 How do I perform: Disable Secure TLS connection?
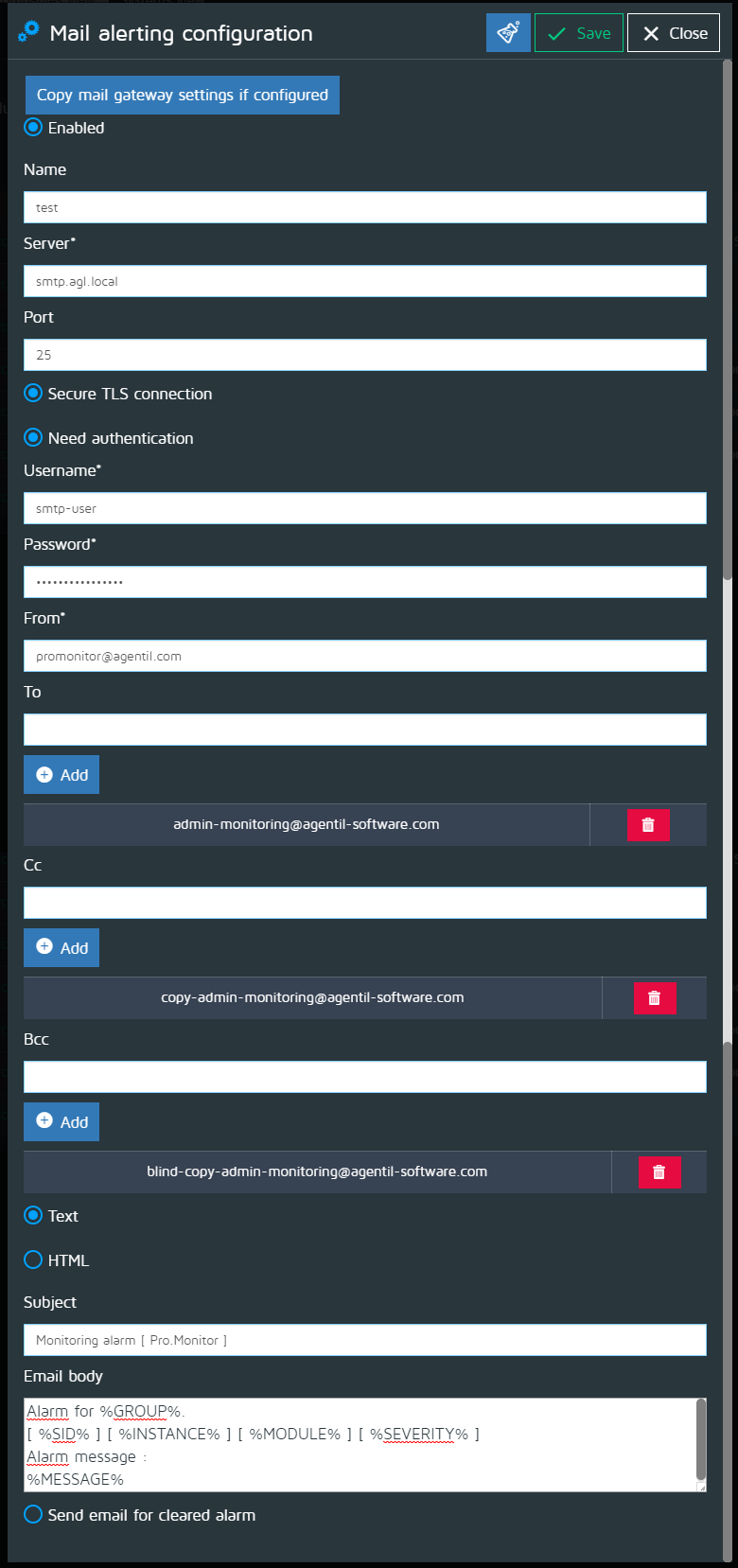tap(33, 394)
